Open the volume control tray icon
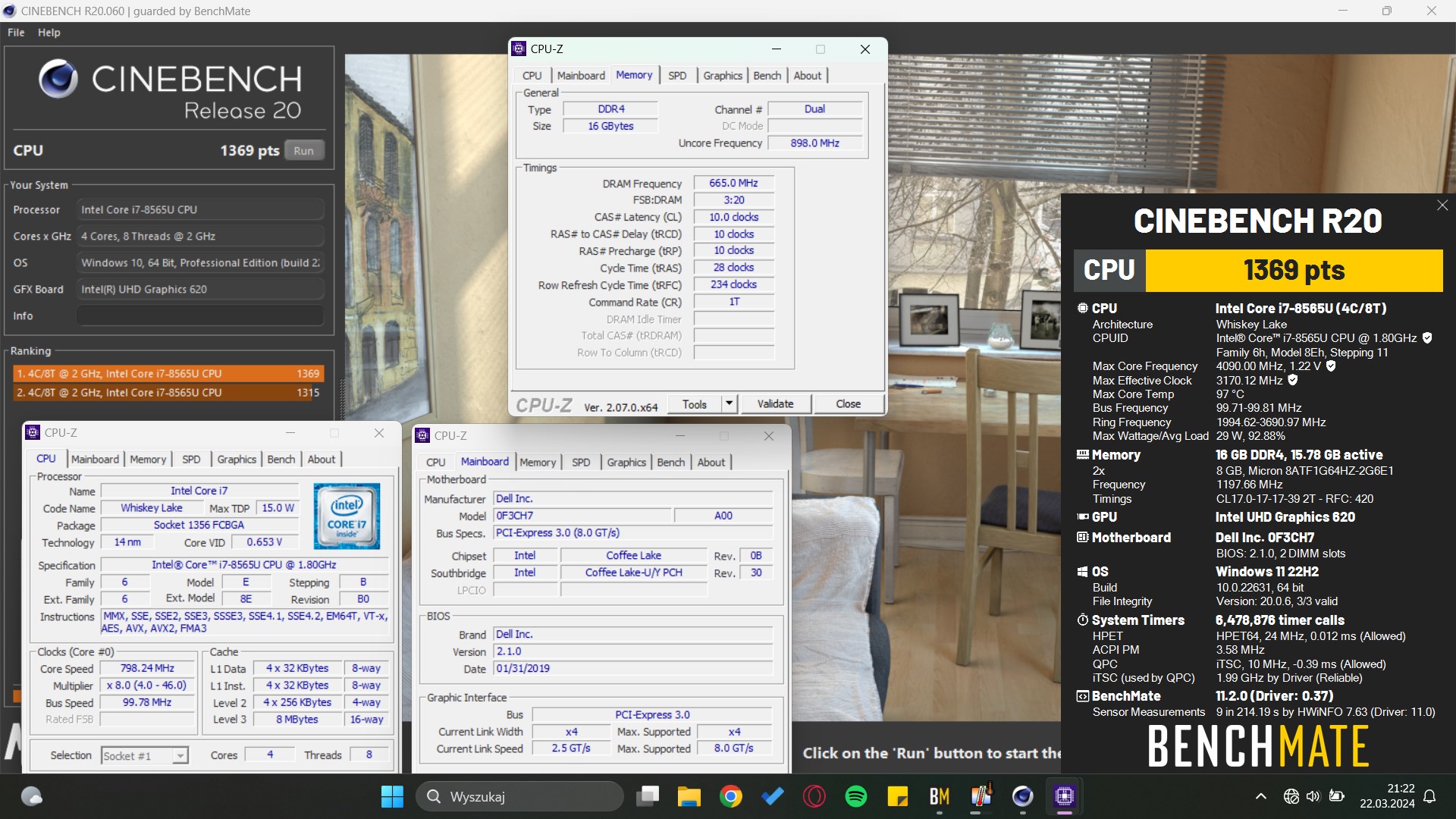Image resolution: width=1456 pixels, height=819 pixels. click(1313, 796)
